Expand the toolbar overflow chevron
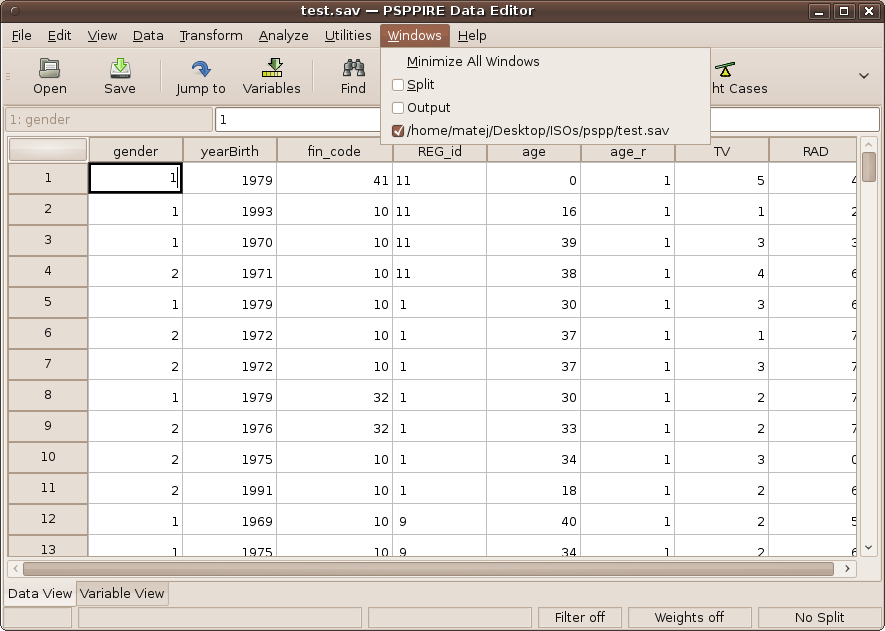This screenshot has height=631, width=885. pyautogui.click(x=863, y=76)
